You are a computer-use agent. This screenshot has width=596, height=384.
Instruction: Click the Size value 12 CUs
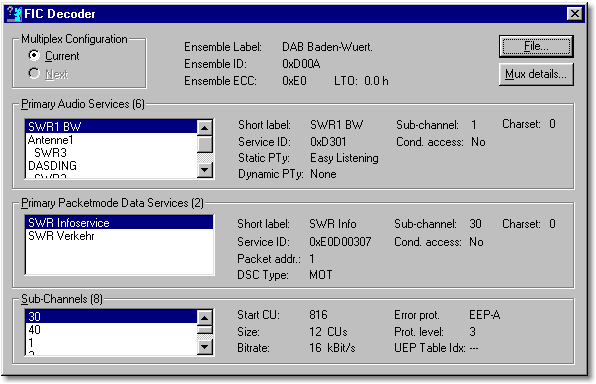click(x=328, y=332)
